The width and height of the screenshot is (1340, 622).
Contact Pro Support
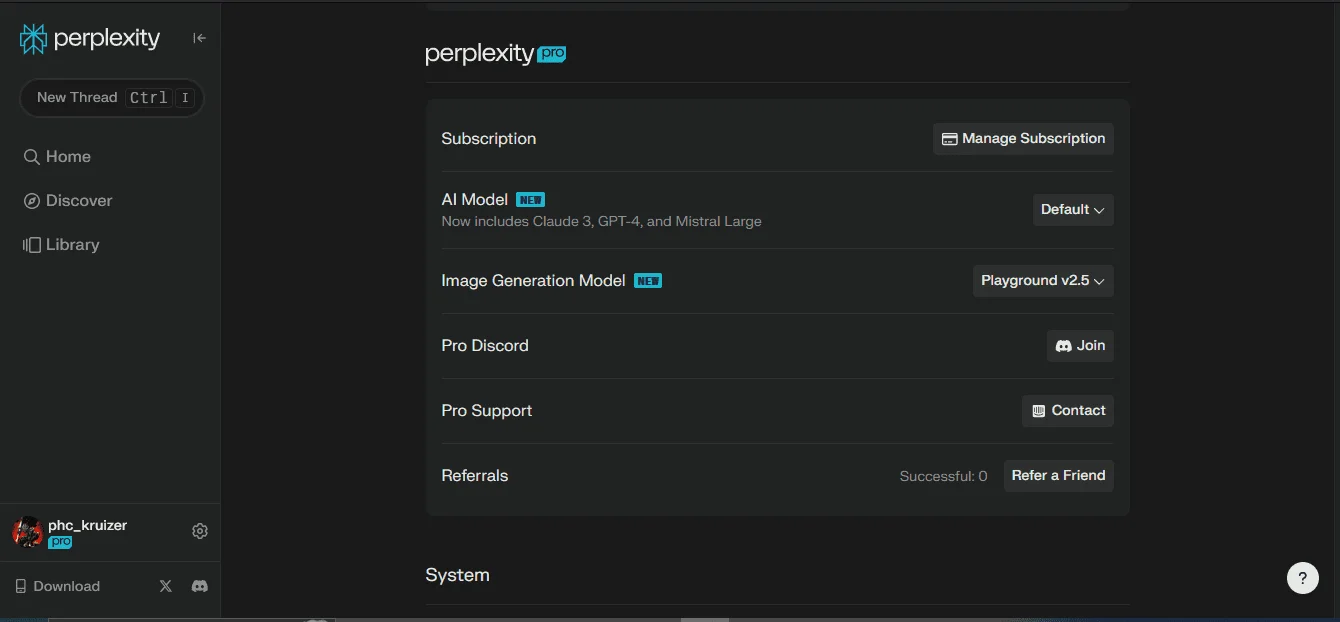point(1068,411)
